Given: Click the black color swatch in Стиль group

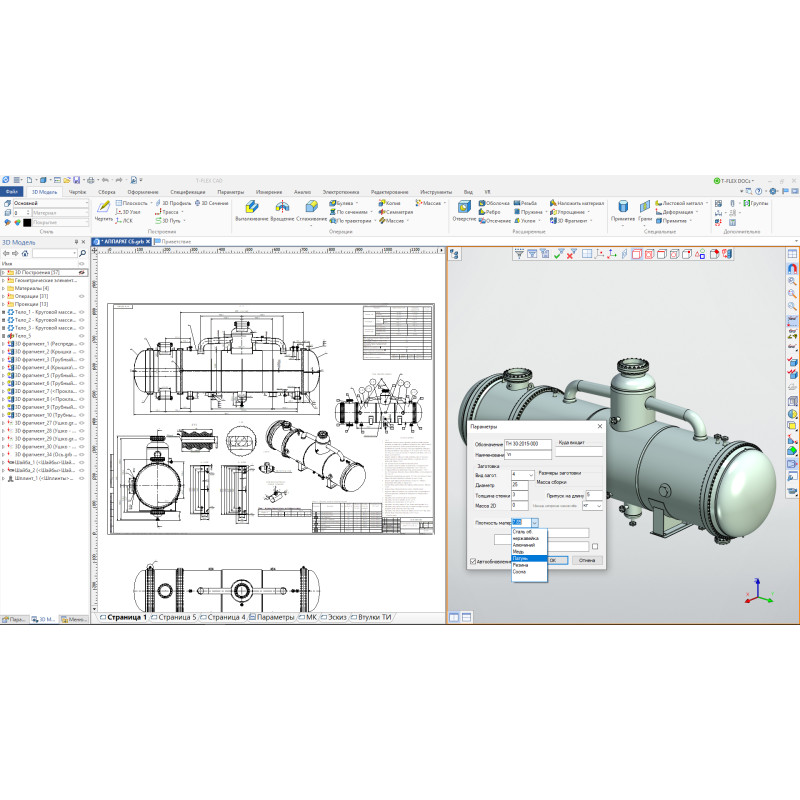Looking at the screenshot, I should click(27, 222).
